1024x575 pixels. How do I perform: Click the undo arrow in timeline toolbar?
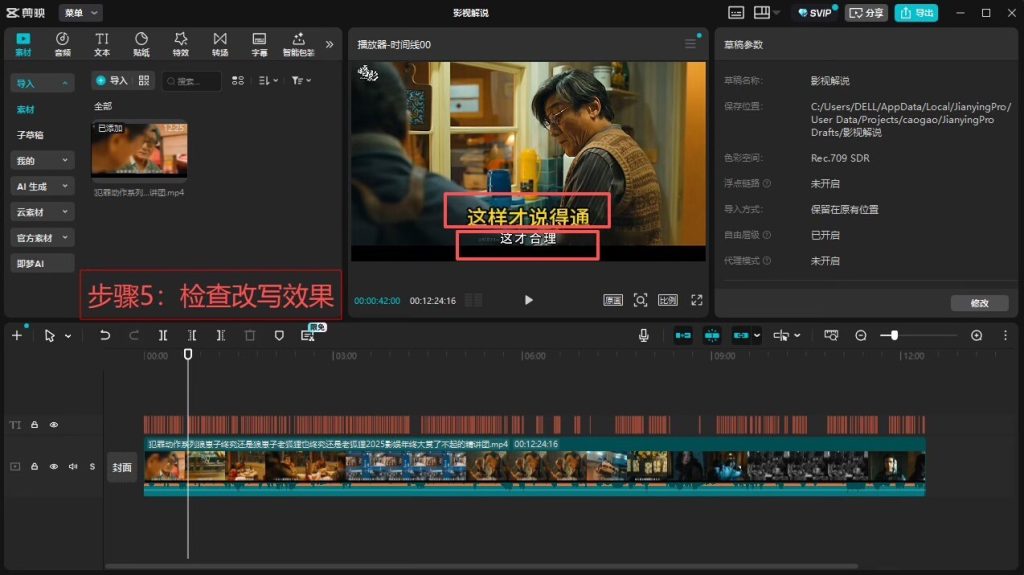(x=104, y=335)
